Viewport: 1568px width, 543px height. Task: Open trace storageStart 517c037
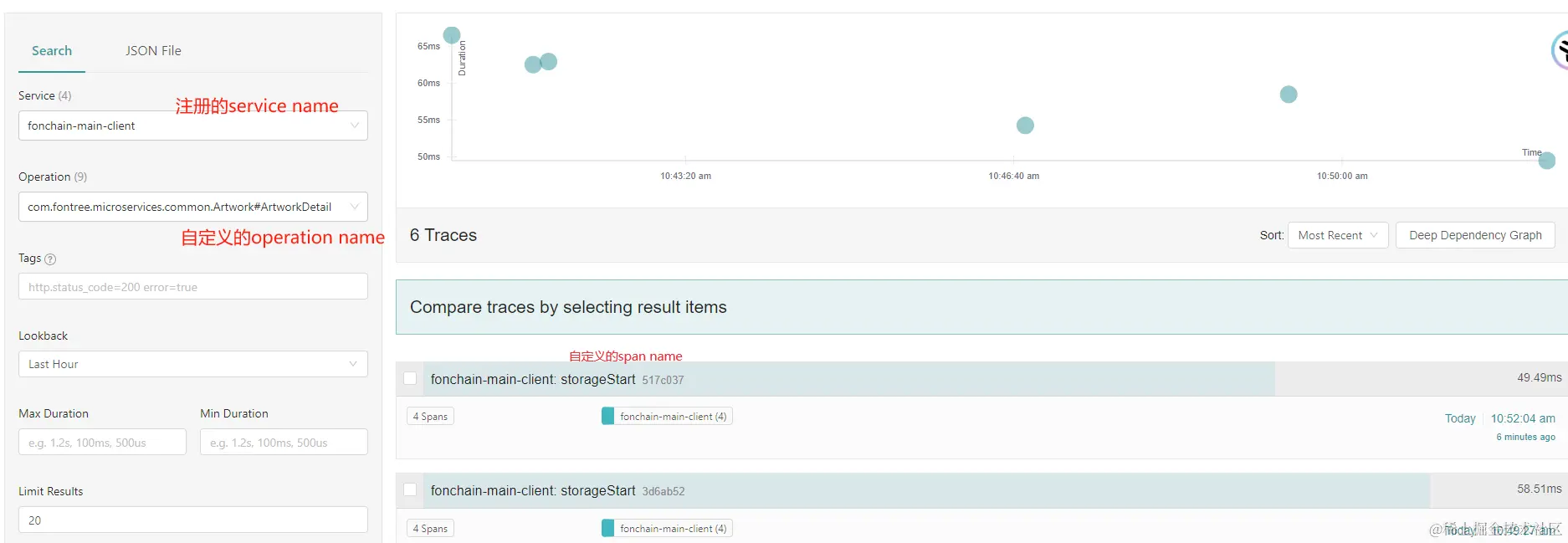coord(557,380)
